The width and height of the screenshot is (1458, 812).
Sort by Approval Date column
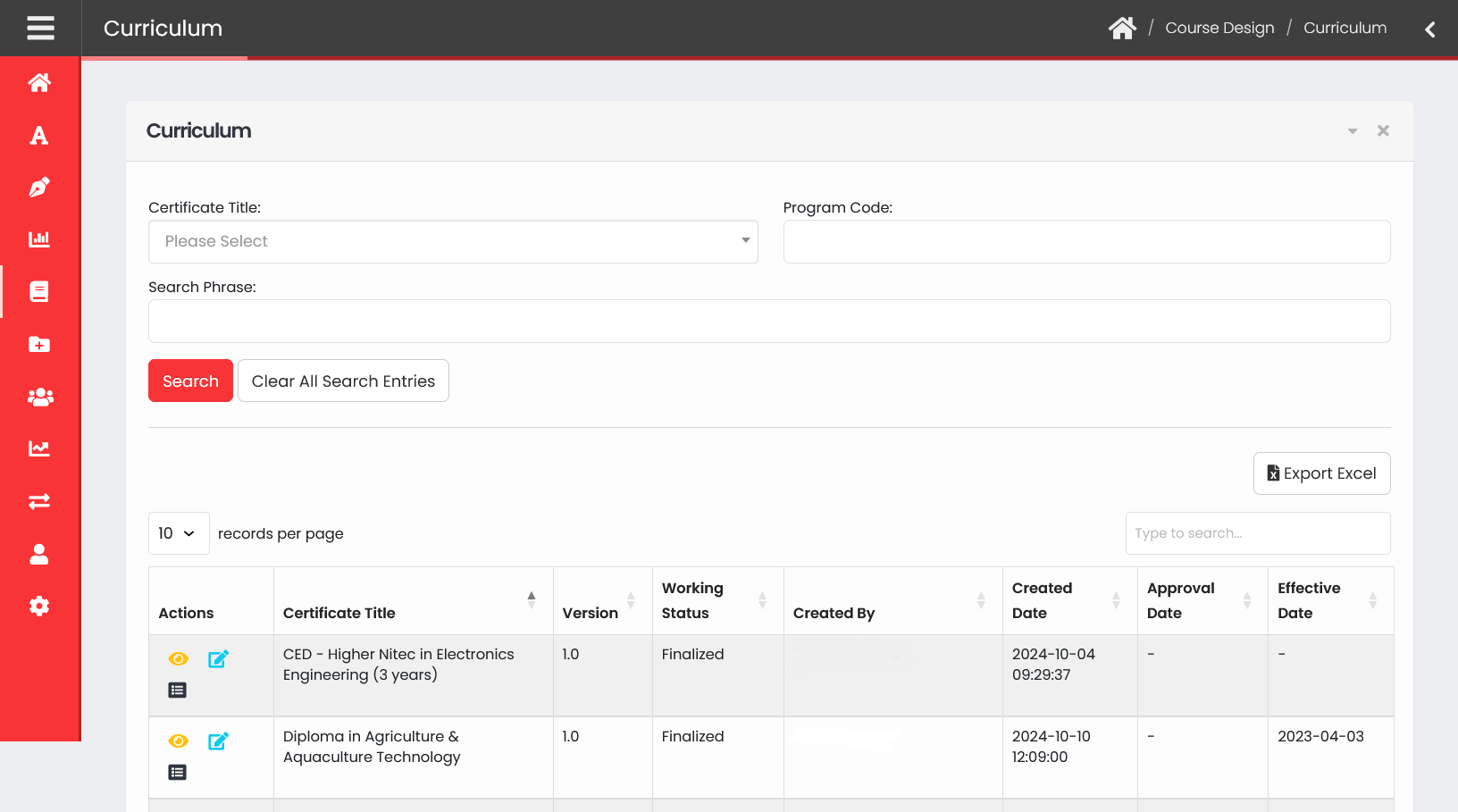(1203, 600)
